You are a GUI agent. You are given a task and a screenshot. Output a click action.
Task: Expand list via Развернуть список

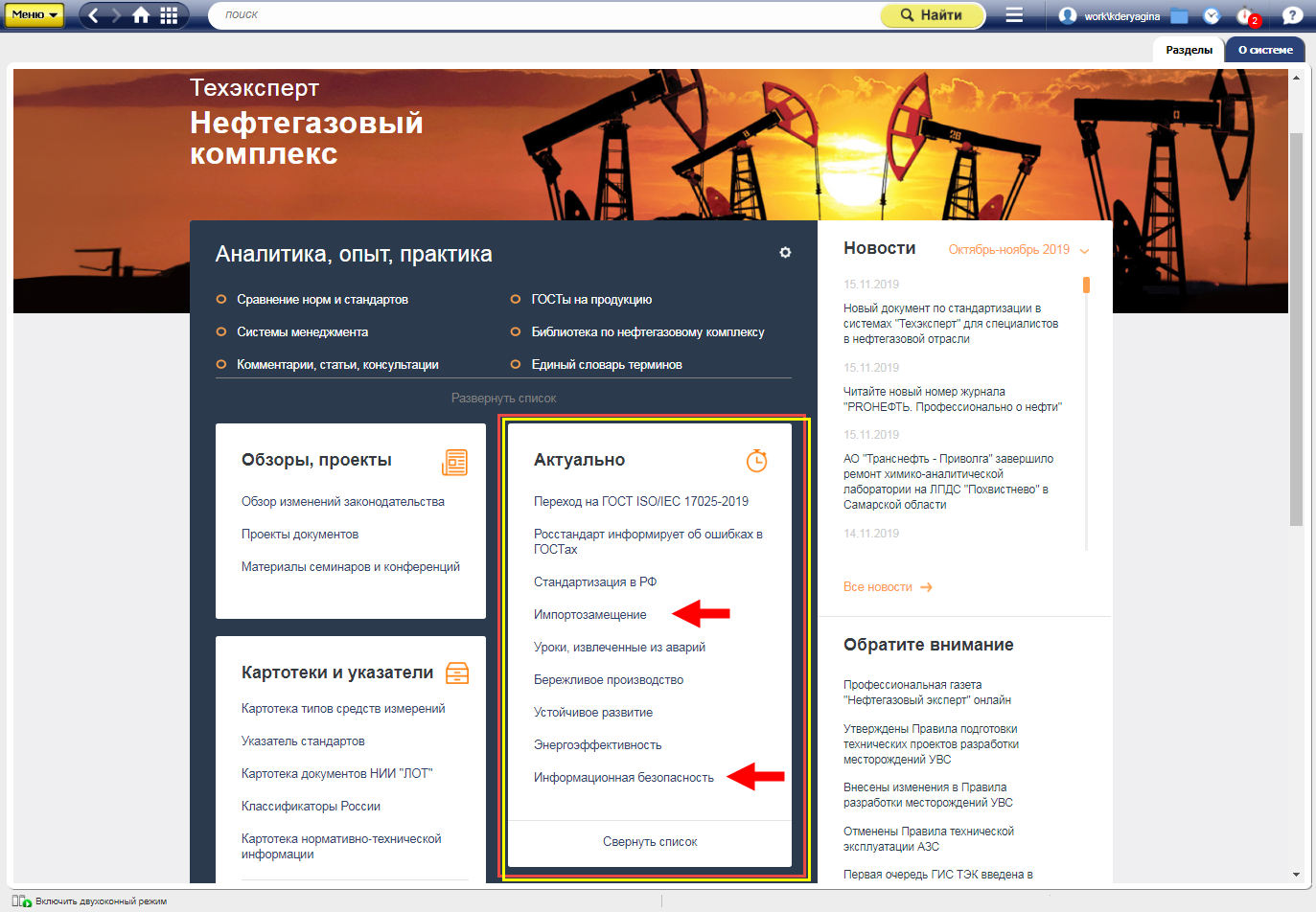pyautogui.click(x=503, y=399)
